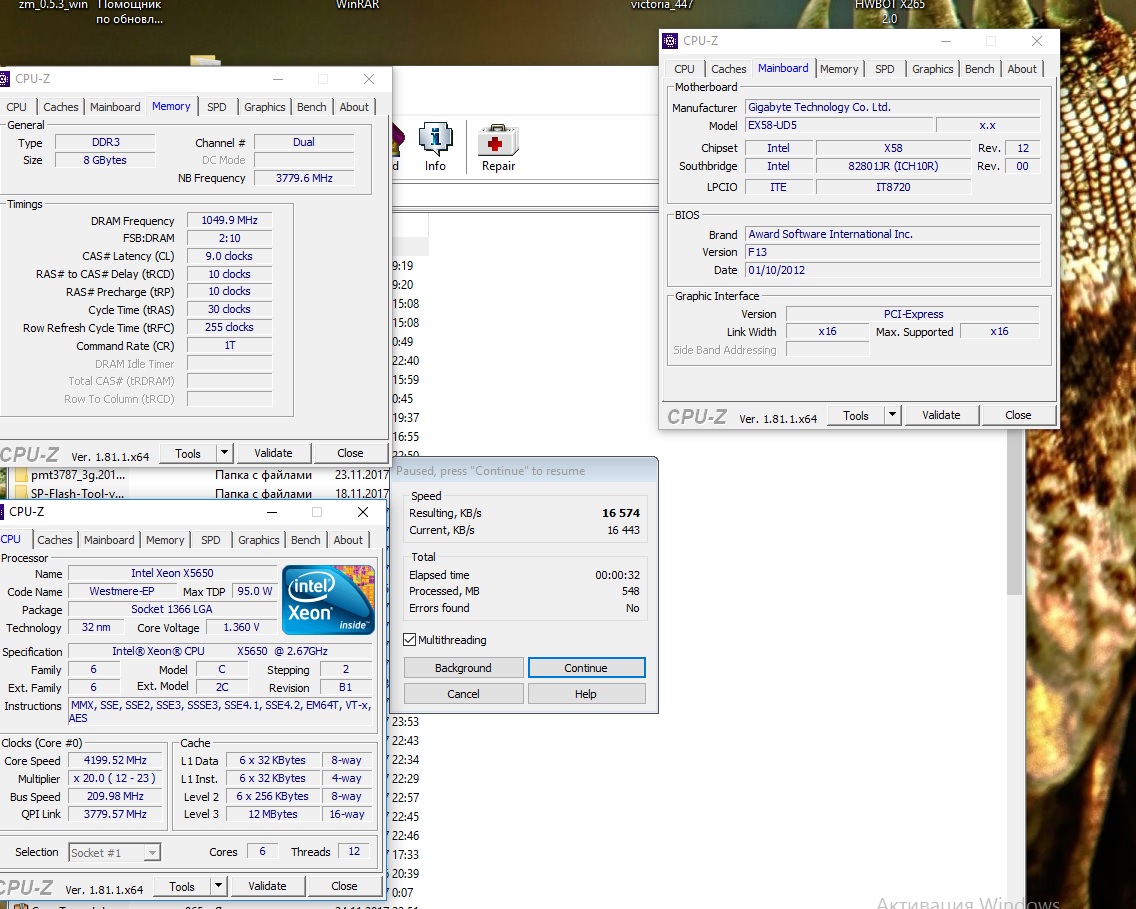Click the Row Refresh 255 clocks value
The height and width of the screenshot is (909, 1136).
229,327
